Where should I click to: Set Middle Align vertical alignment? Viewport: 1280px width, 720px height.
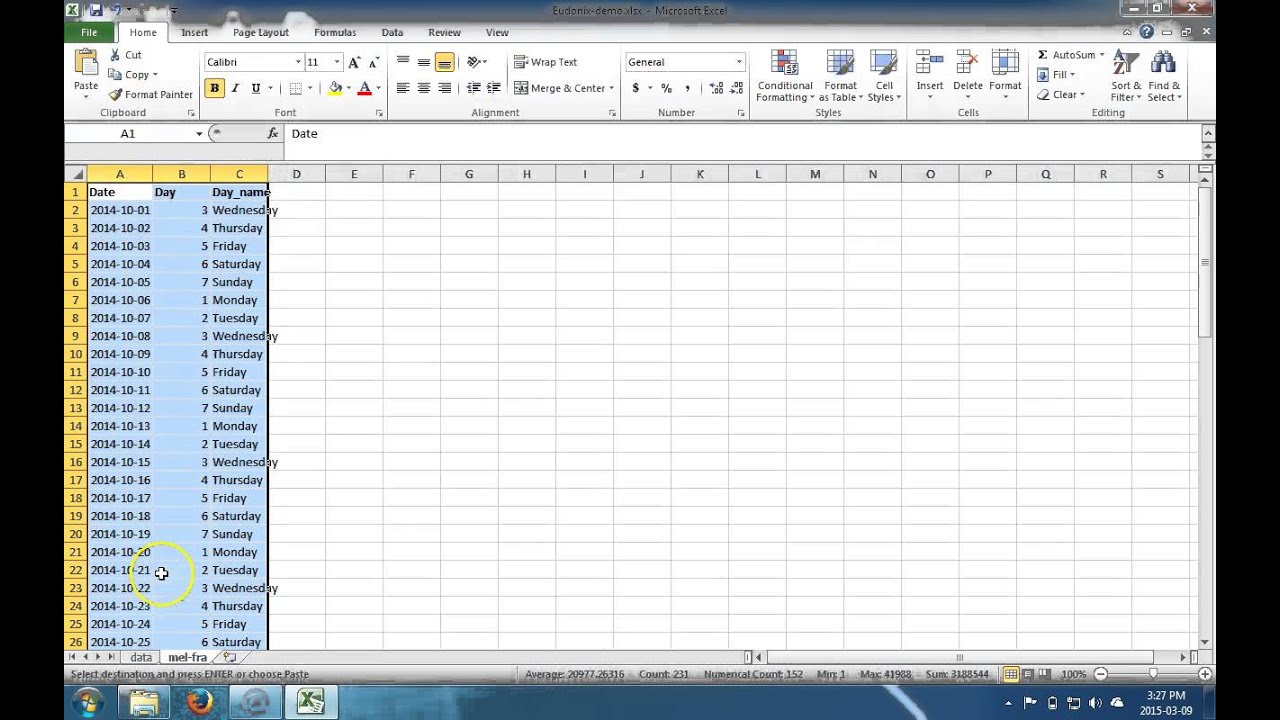(x=424, y=62)
